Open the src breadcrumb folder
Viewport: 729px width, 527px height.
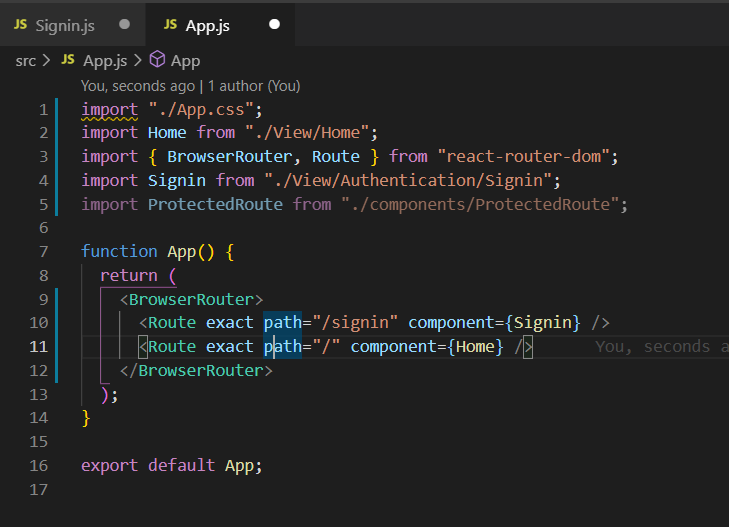[26, 61]
